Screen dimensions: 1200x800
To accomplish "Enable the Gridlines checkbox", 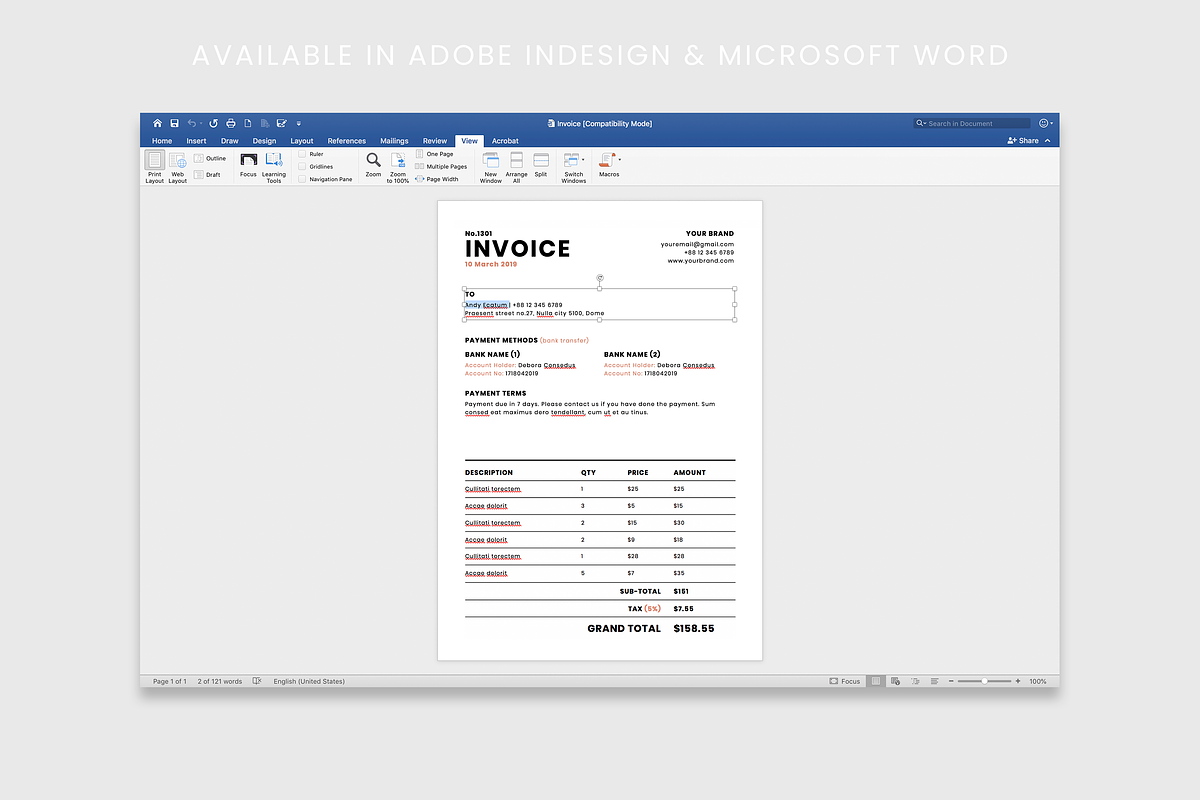I will click(303, 167).
